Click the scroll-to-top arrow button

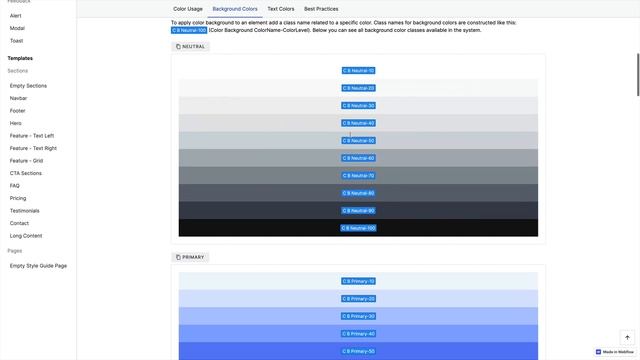[x=627, y=338]
